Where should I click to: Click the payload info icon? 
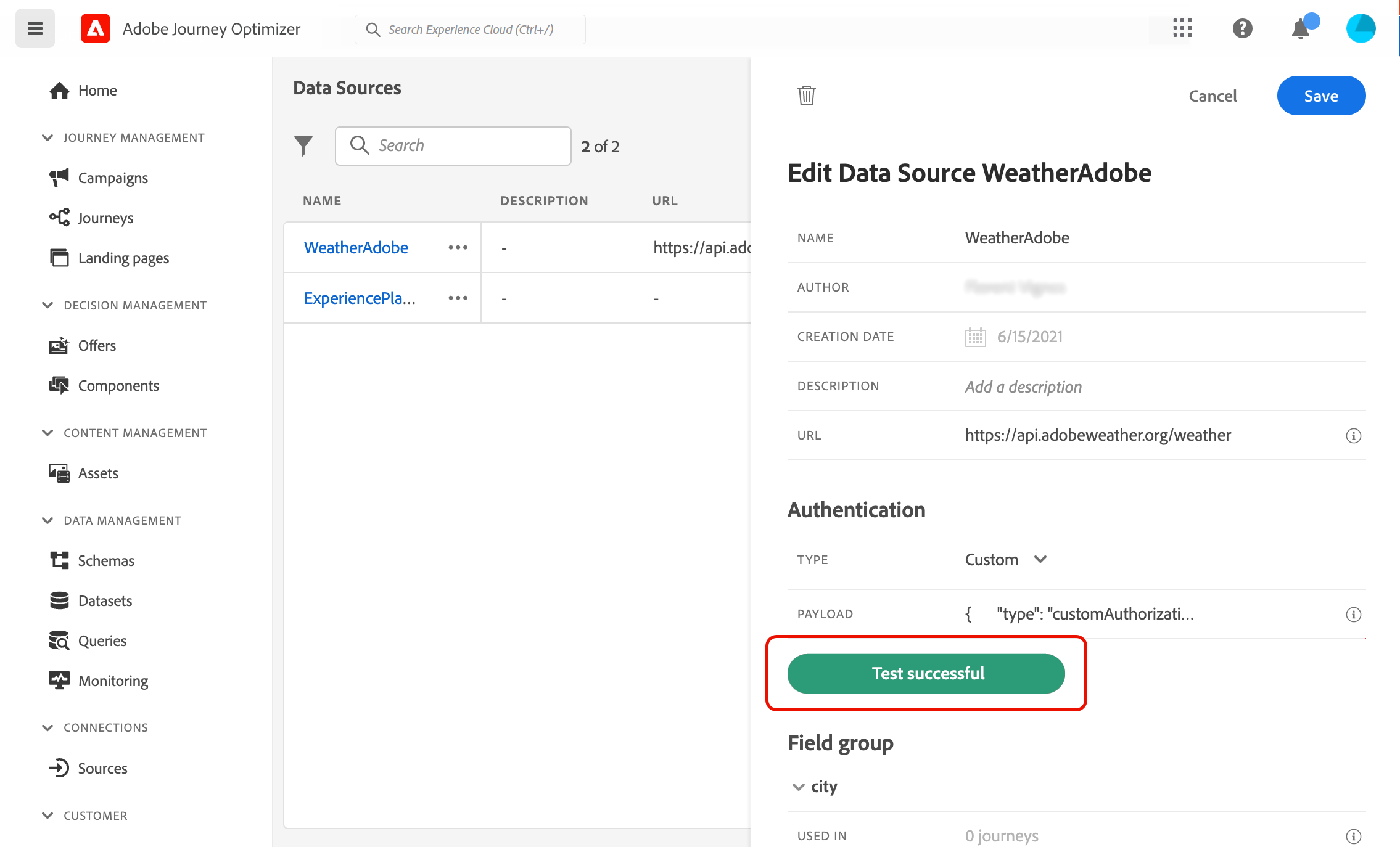(x=1353, y=615)
